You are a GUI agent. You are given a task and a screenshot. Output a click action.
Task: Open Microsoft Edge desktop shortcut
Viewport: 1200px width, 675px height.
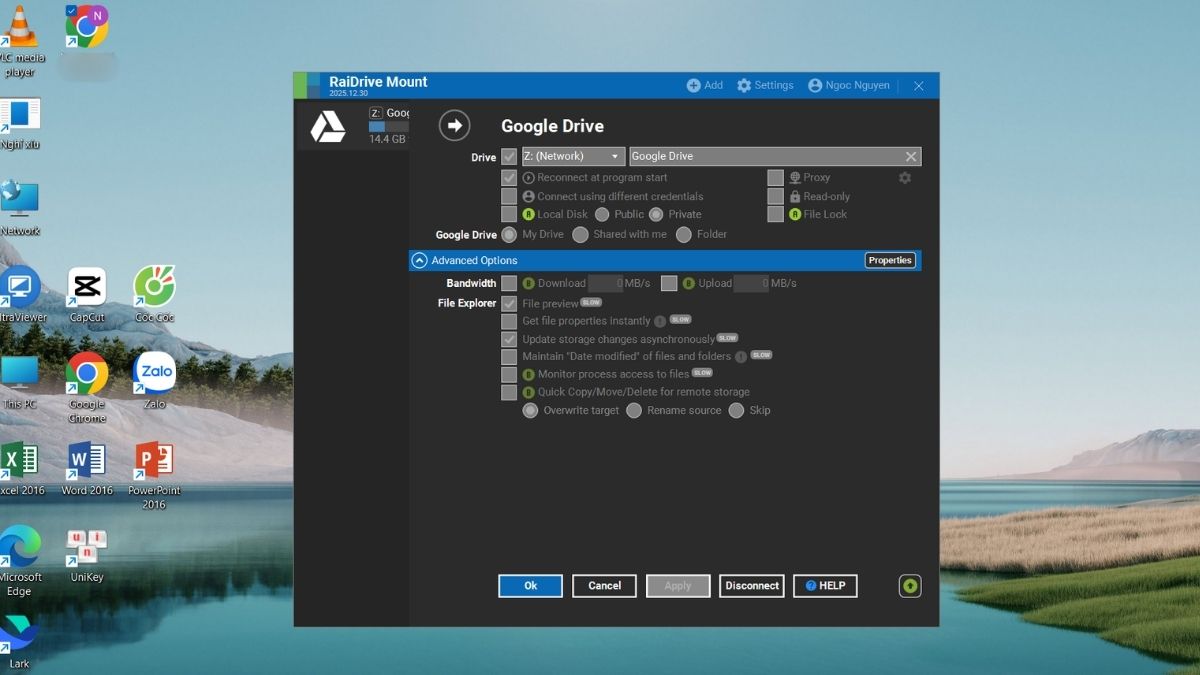20,560
